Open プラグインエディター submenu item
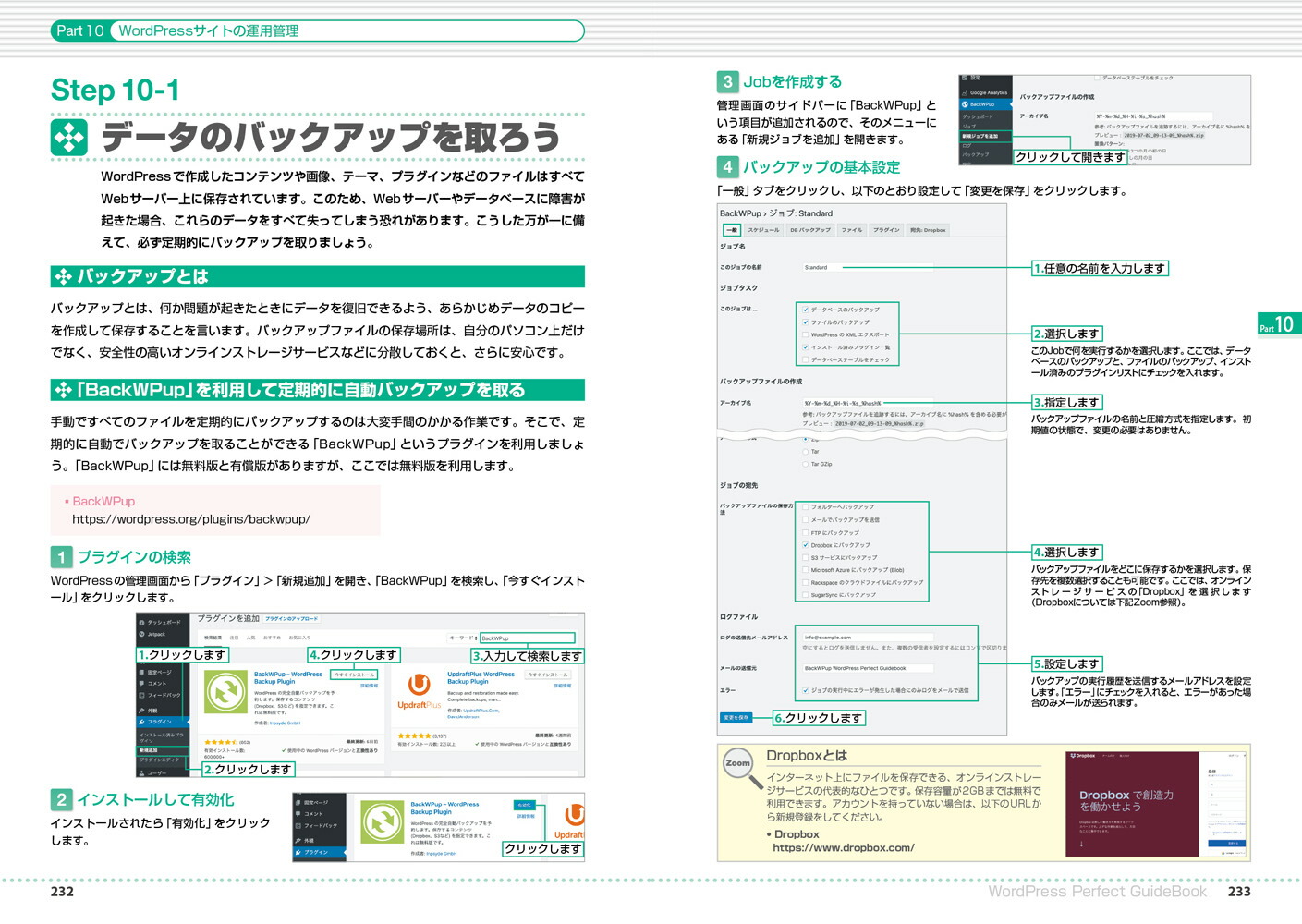1302x924 pixels. coord(162,760)
